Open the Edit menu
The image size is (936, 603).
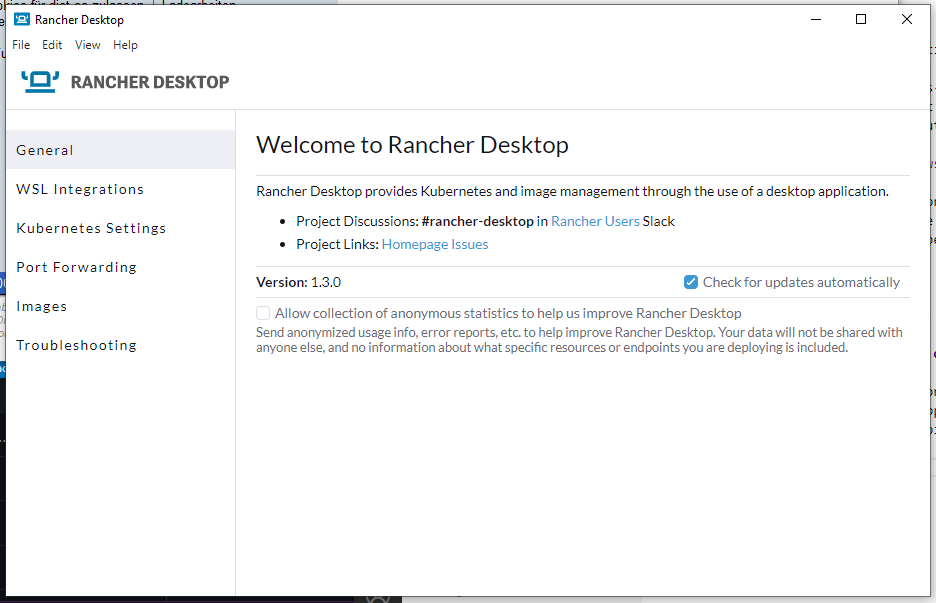[x=51, y=44]
